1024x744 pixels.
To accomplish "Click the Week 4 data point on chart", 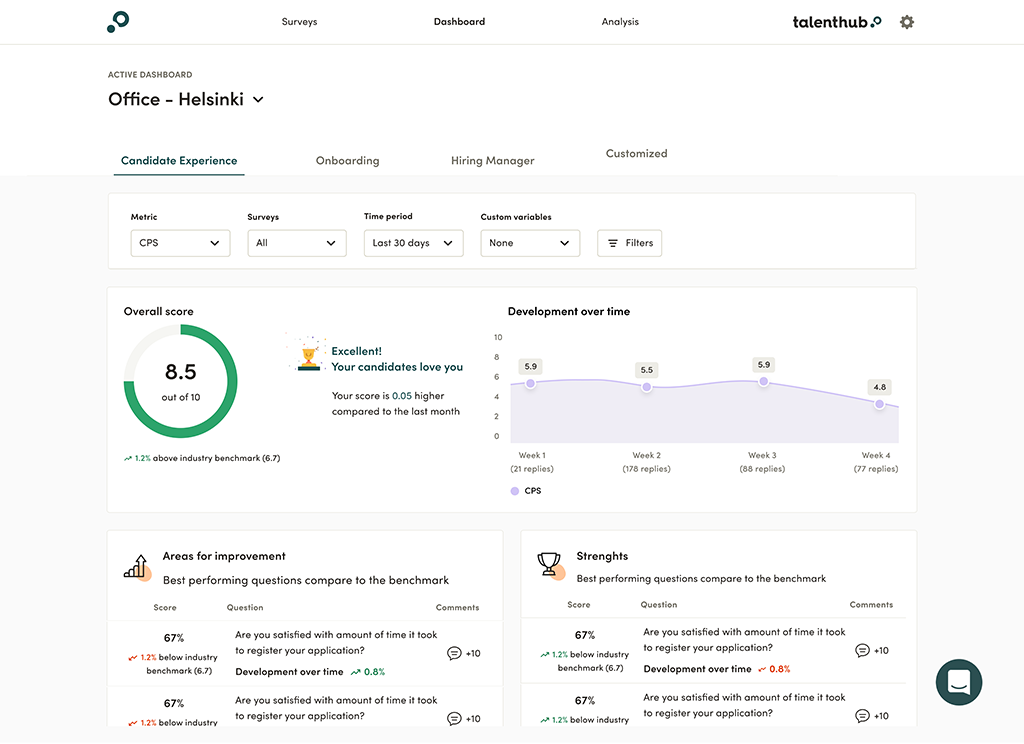I will [x=879, y=404].
